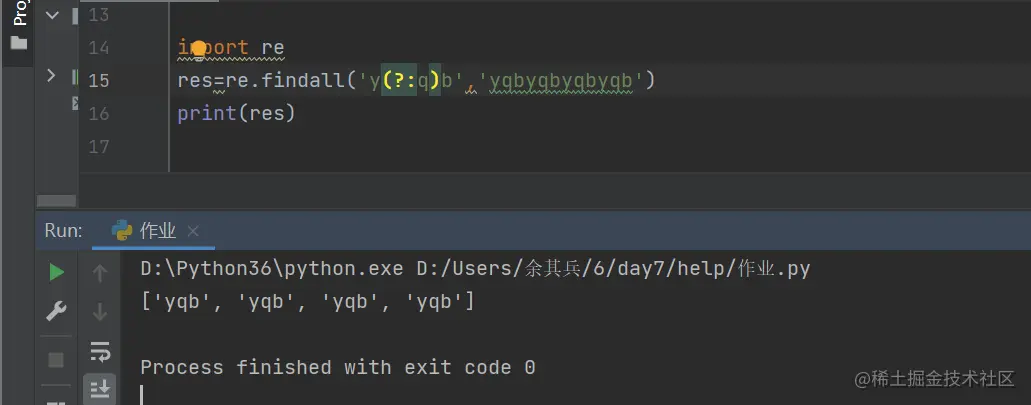Toggle Scroll to End in console
This screenshot has height=405, width=1031.
(100, 388)
